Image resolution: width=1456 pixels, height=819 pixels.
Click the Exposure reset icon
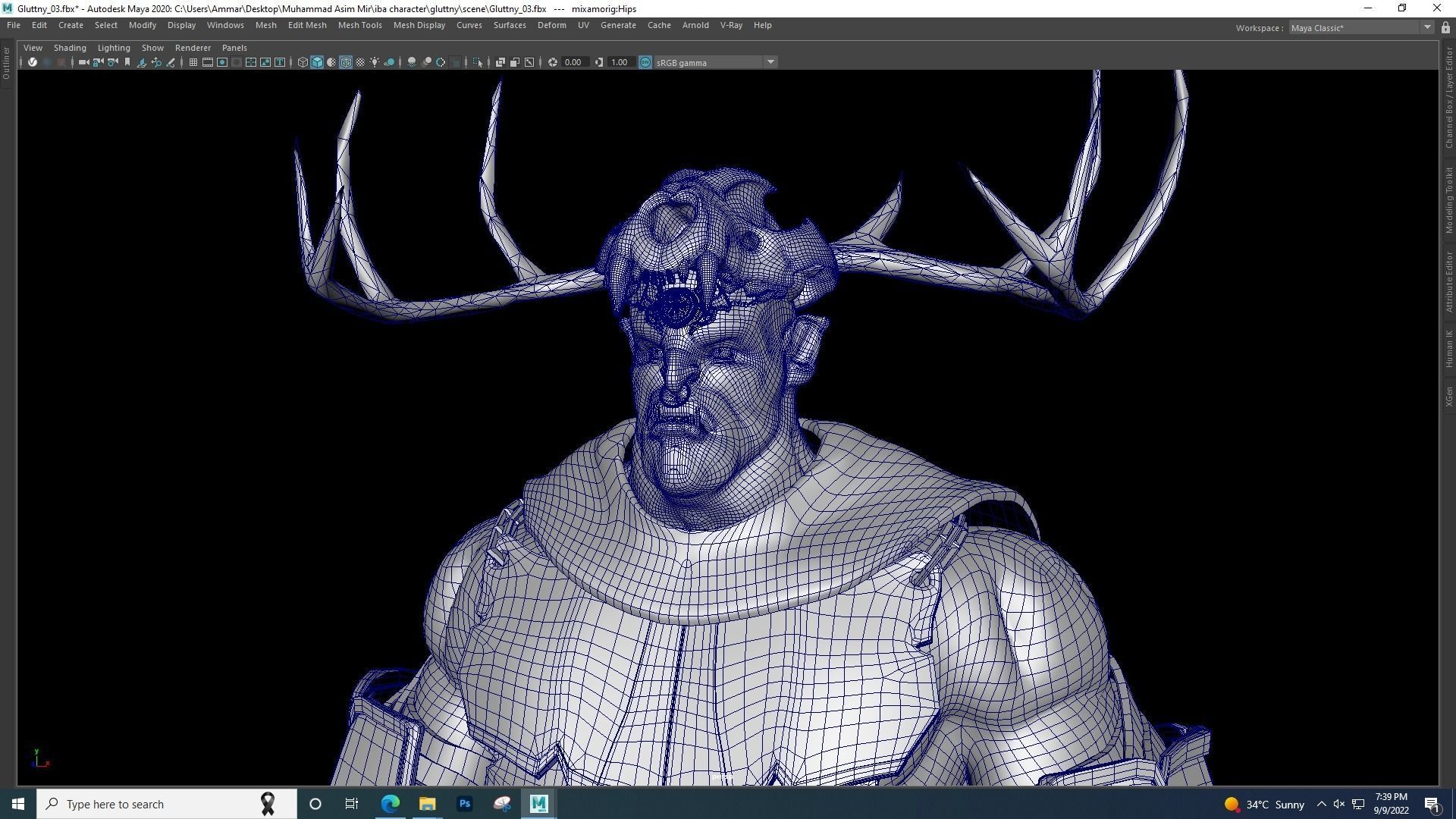(x=553, y=62)
